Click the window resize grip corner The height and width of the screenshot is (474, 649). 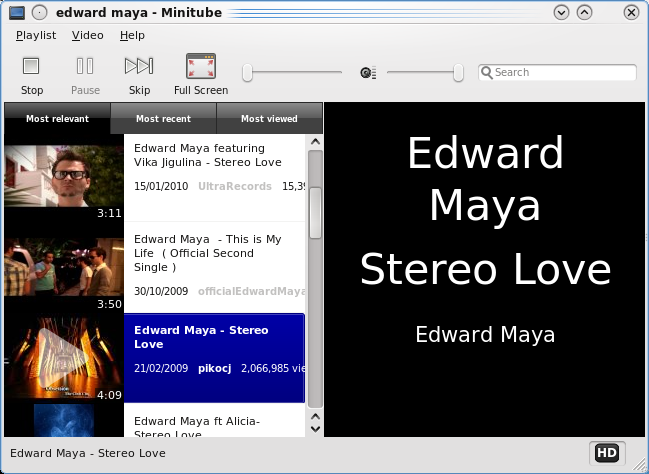(641, 466)
